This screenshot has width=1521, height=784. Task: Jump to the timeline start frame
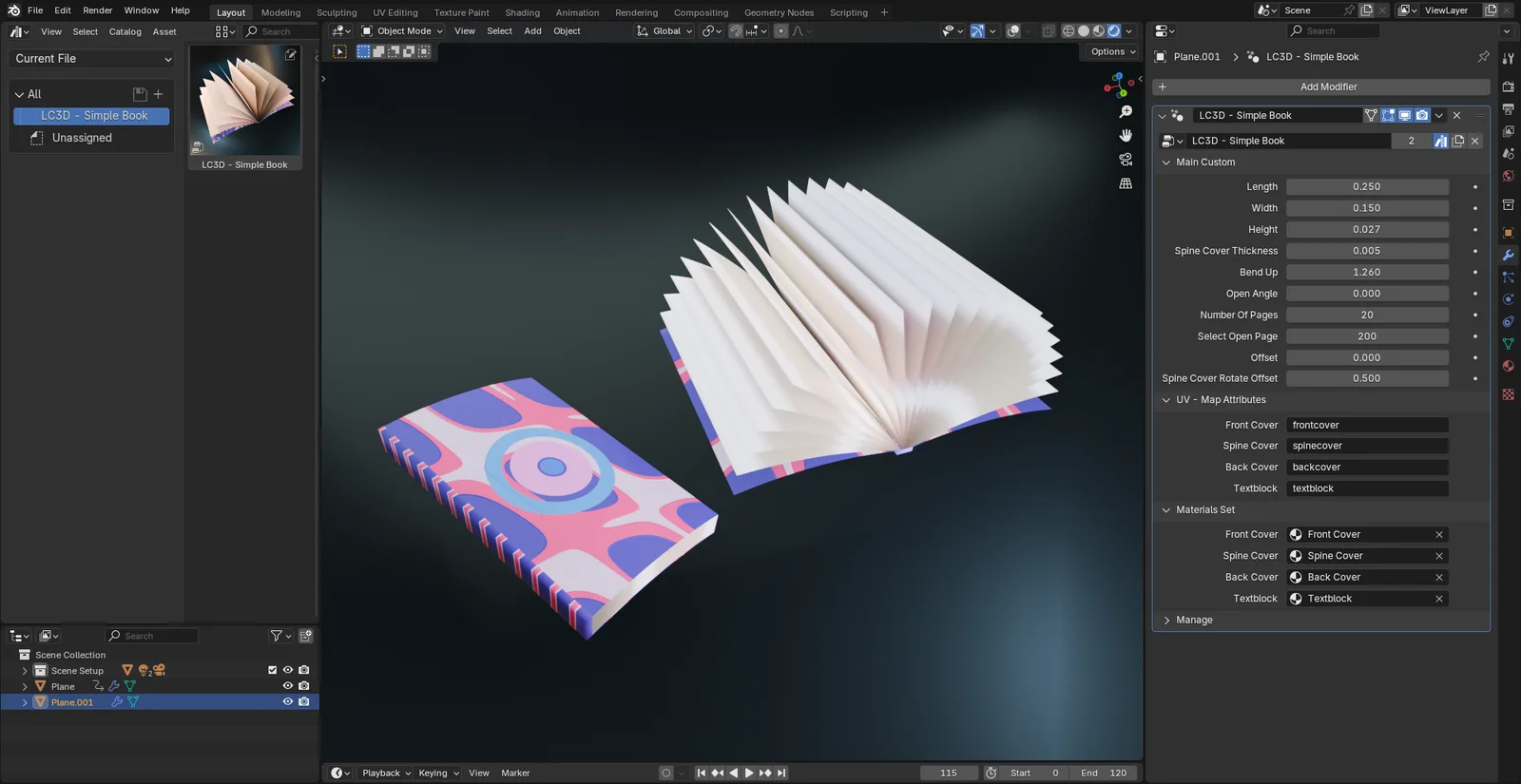702,774
